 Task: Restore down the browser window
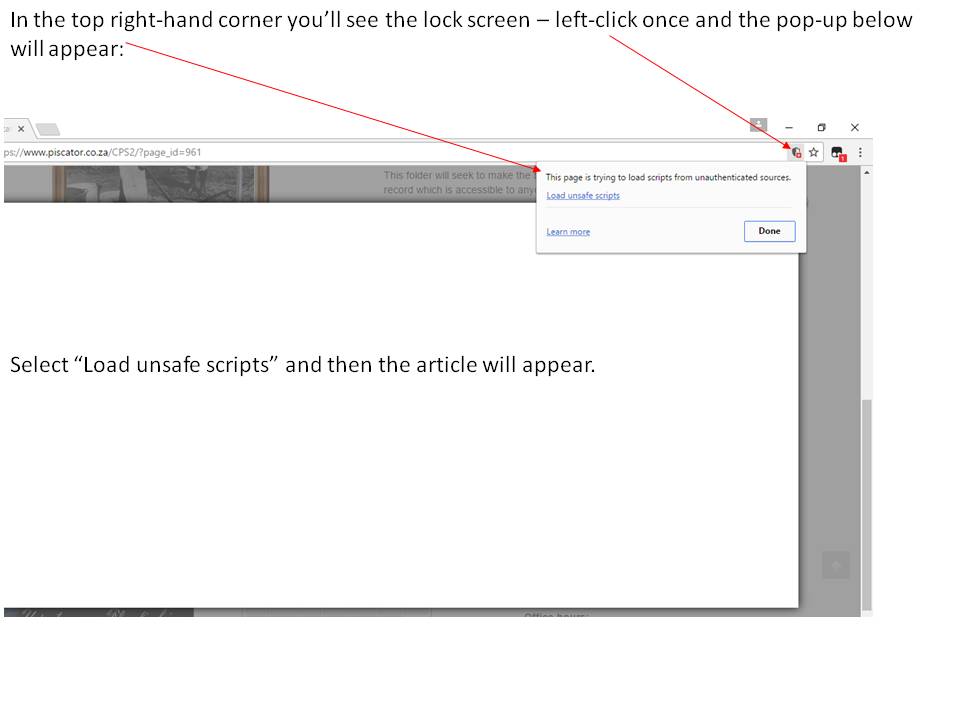pos(822,127)
